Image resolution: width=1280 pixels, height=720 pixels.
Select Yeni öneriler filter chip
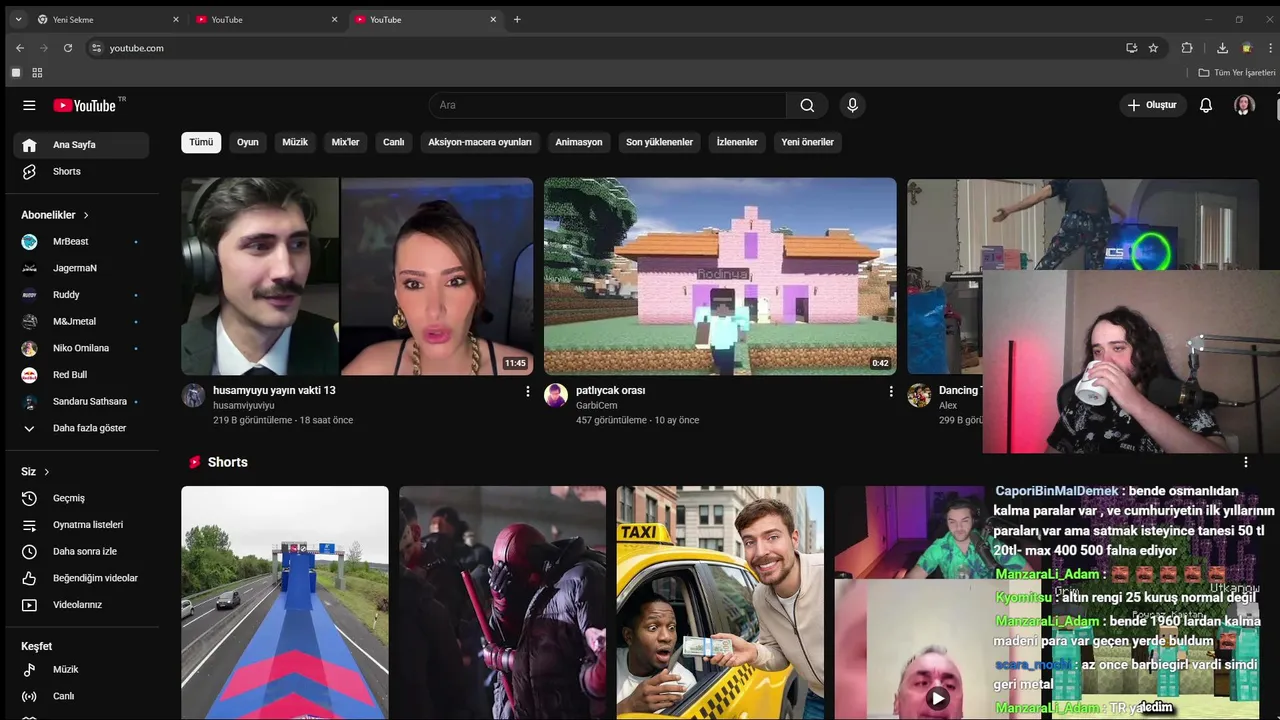point(807,142)
